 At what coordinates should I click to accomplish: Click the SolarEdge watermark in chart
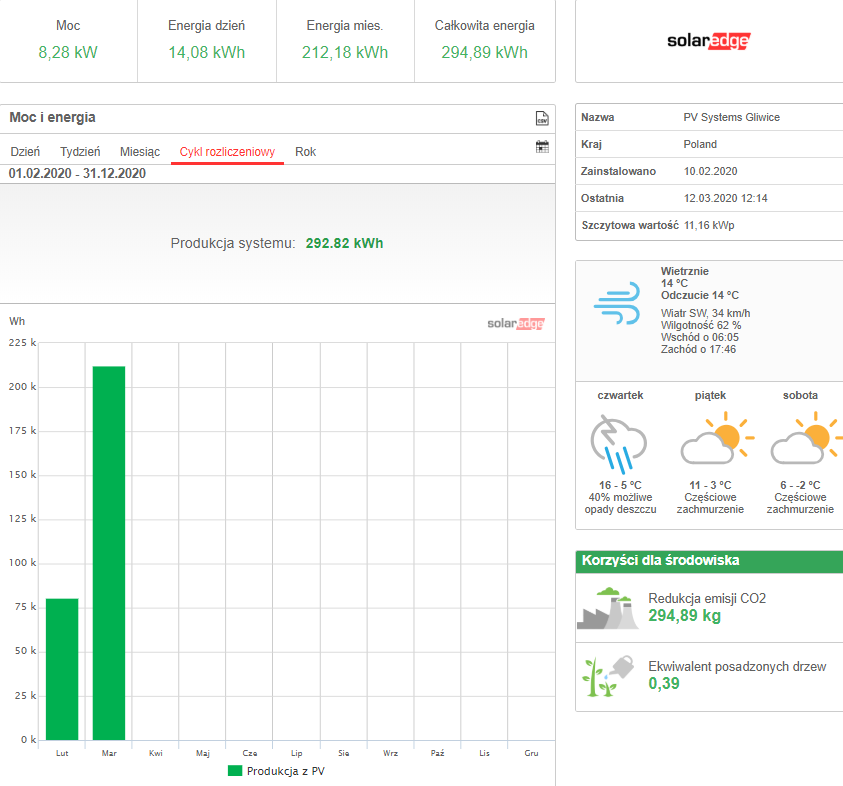coord(516,323)
